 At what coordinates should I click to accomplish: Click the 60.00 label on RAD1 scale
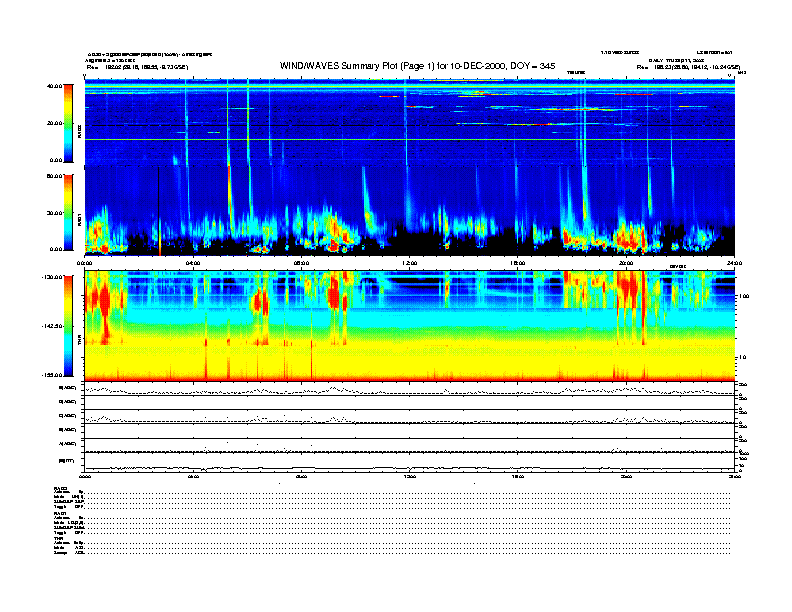(x=54, y=176)
